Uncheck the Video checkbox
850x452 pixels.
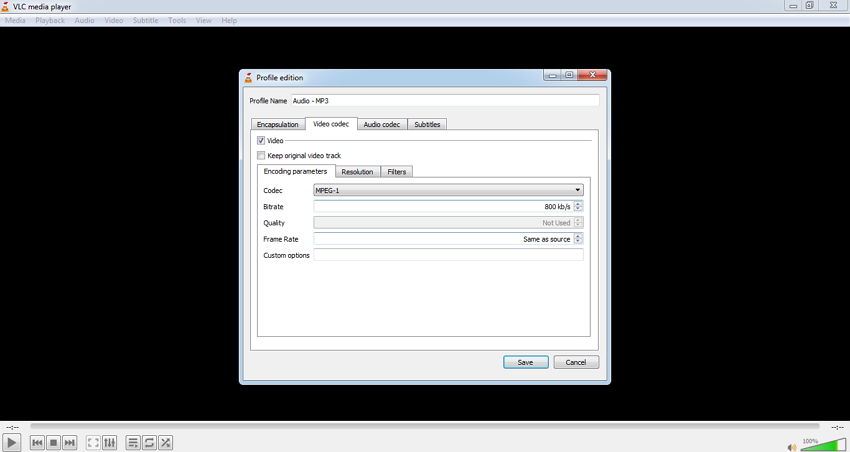(x=261, y=140)
